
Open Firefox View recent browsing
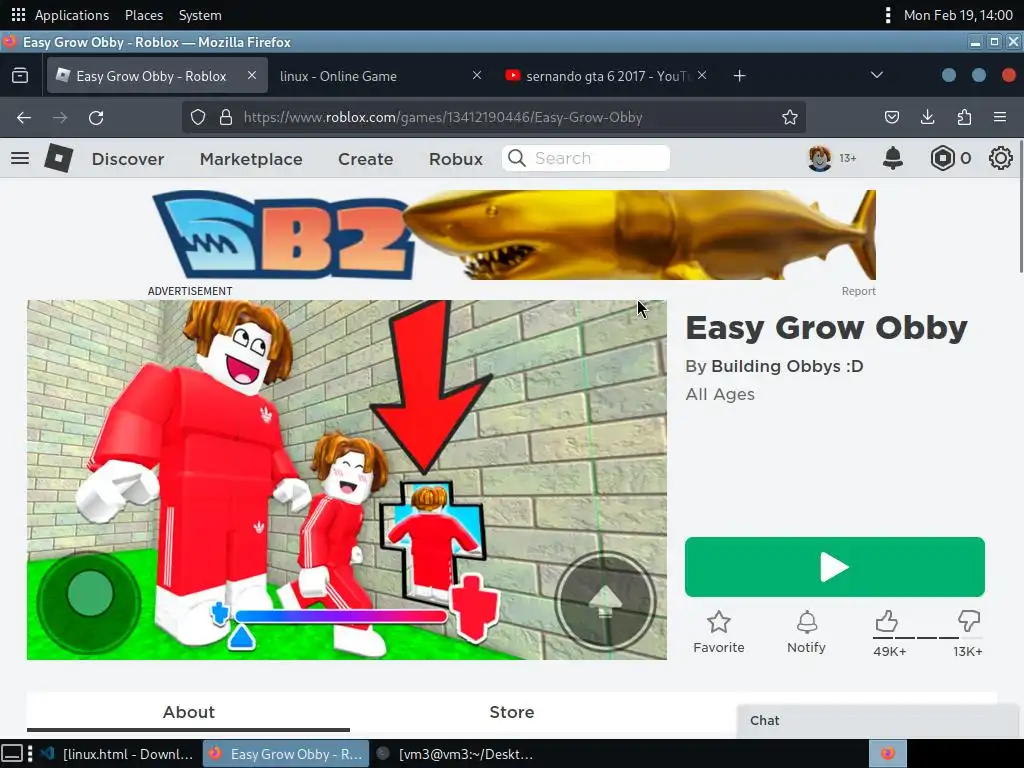20,76
